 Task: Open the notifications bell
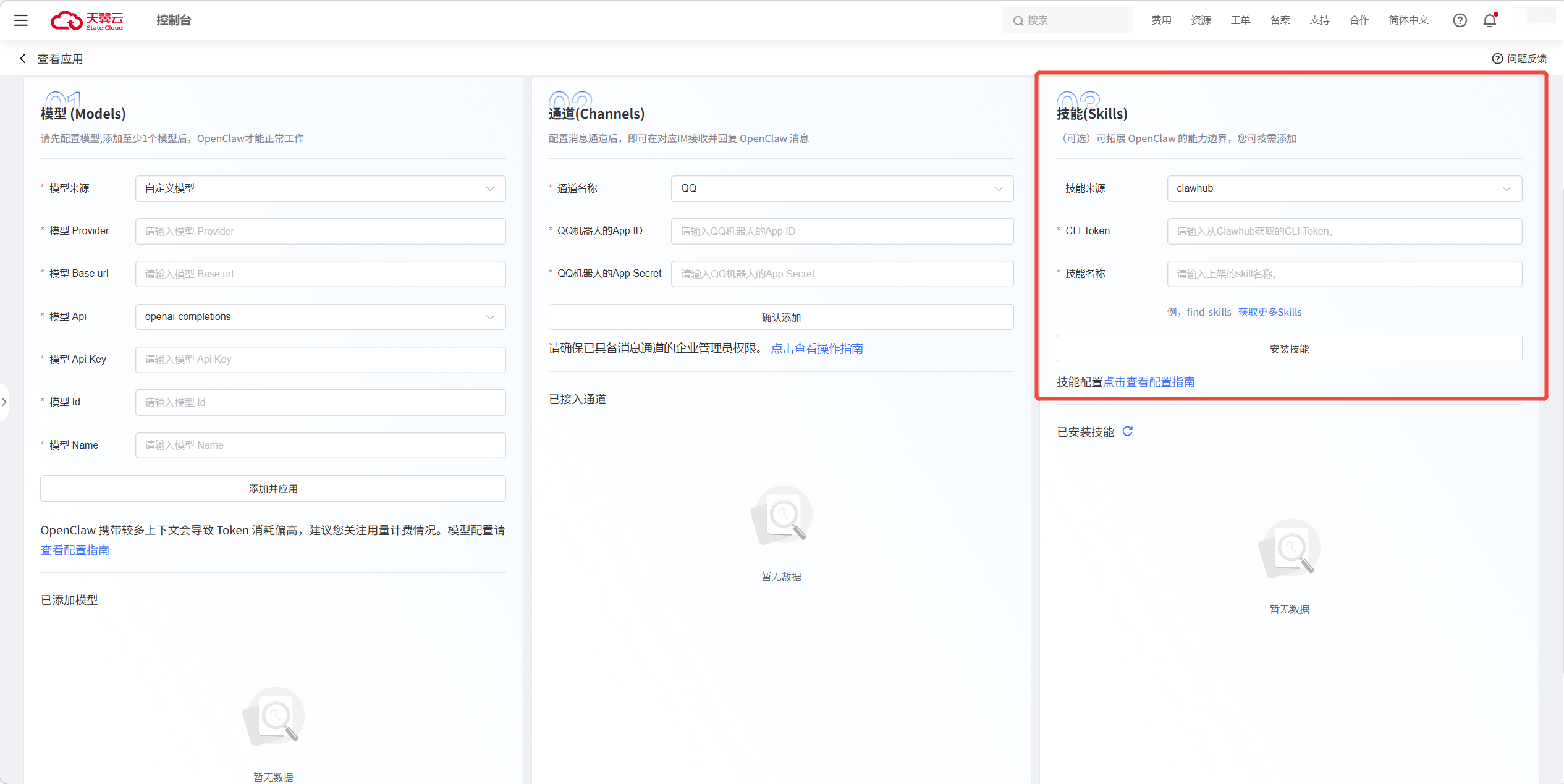point(1490,20)
